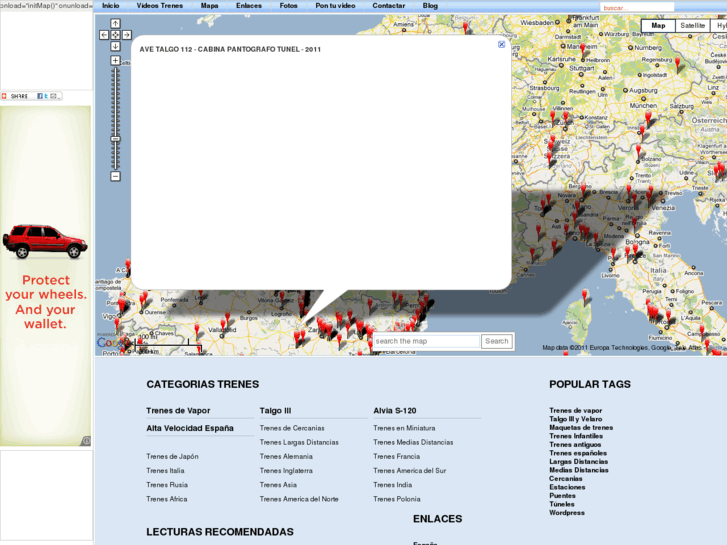Open the Videos Trenes menu item

159,6
